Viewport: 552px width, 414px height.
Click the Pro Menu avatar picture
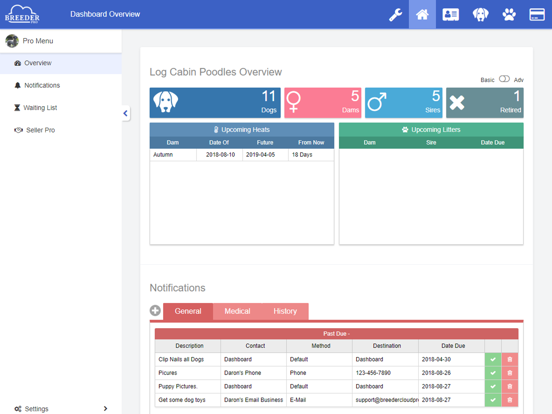12,41
